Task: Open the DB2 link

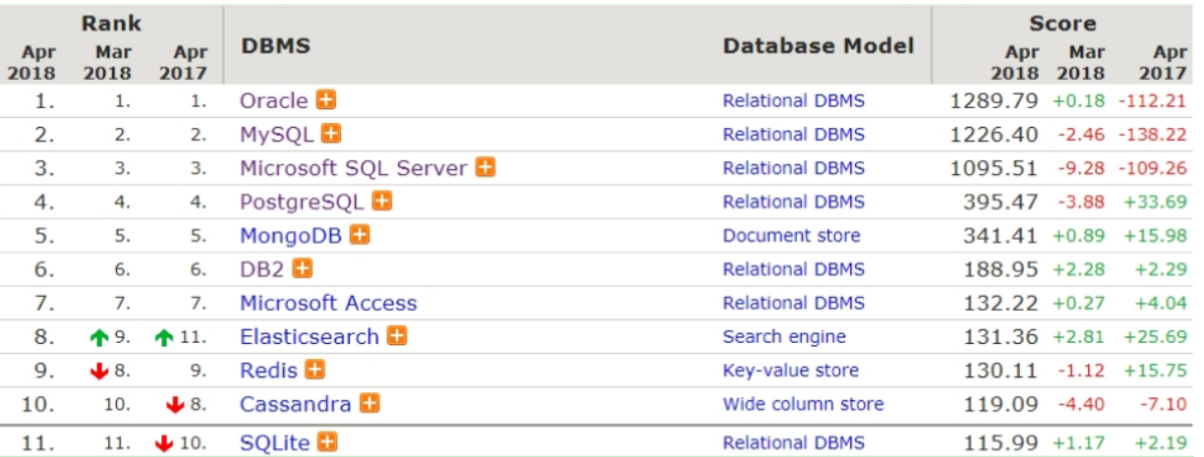Action: click(x=263, y=269)
